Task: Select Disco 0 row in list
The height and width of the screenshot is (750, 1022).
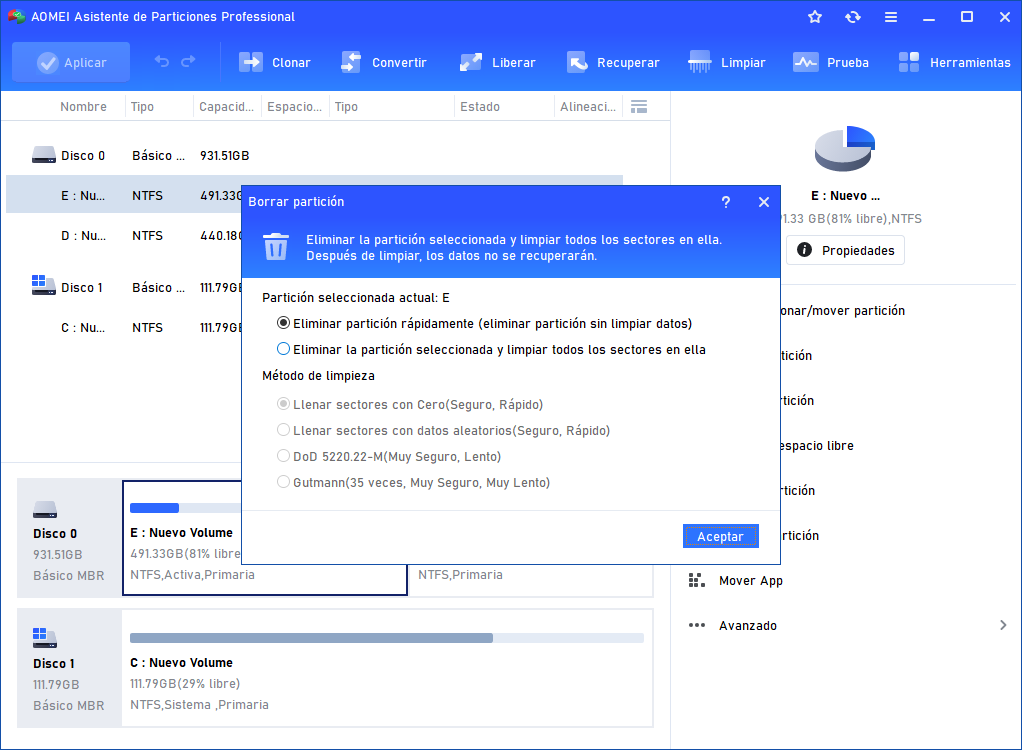Action: tap(314, 156)
